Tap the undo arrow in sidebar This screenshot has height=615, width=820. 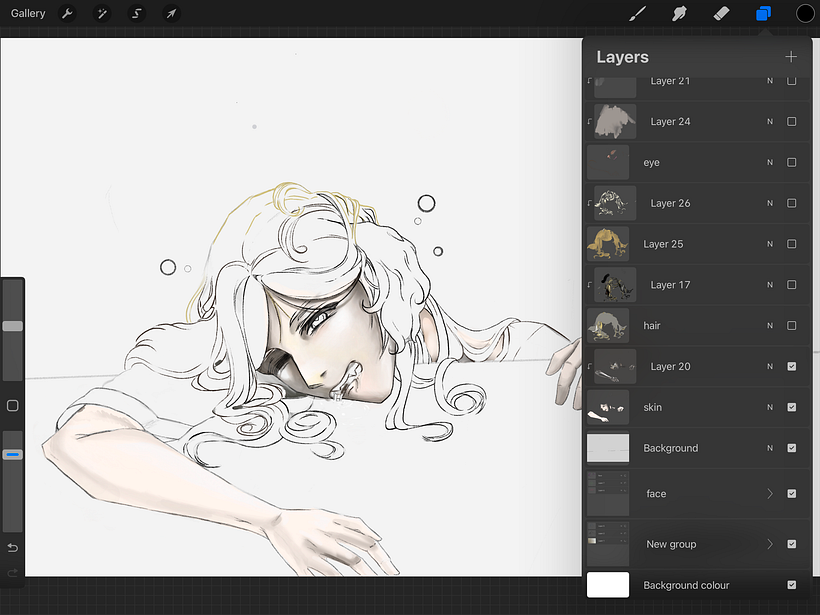(x=13, y=548)
